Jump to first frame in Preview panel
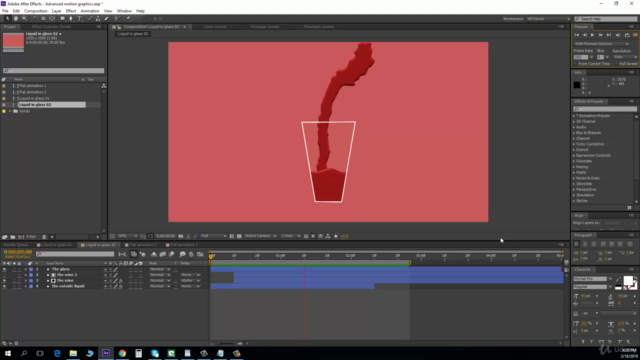Viewport: 640px width, 360px height. pyautogui.click(x=577, y=35)
